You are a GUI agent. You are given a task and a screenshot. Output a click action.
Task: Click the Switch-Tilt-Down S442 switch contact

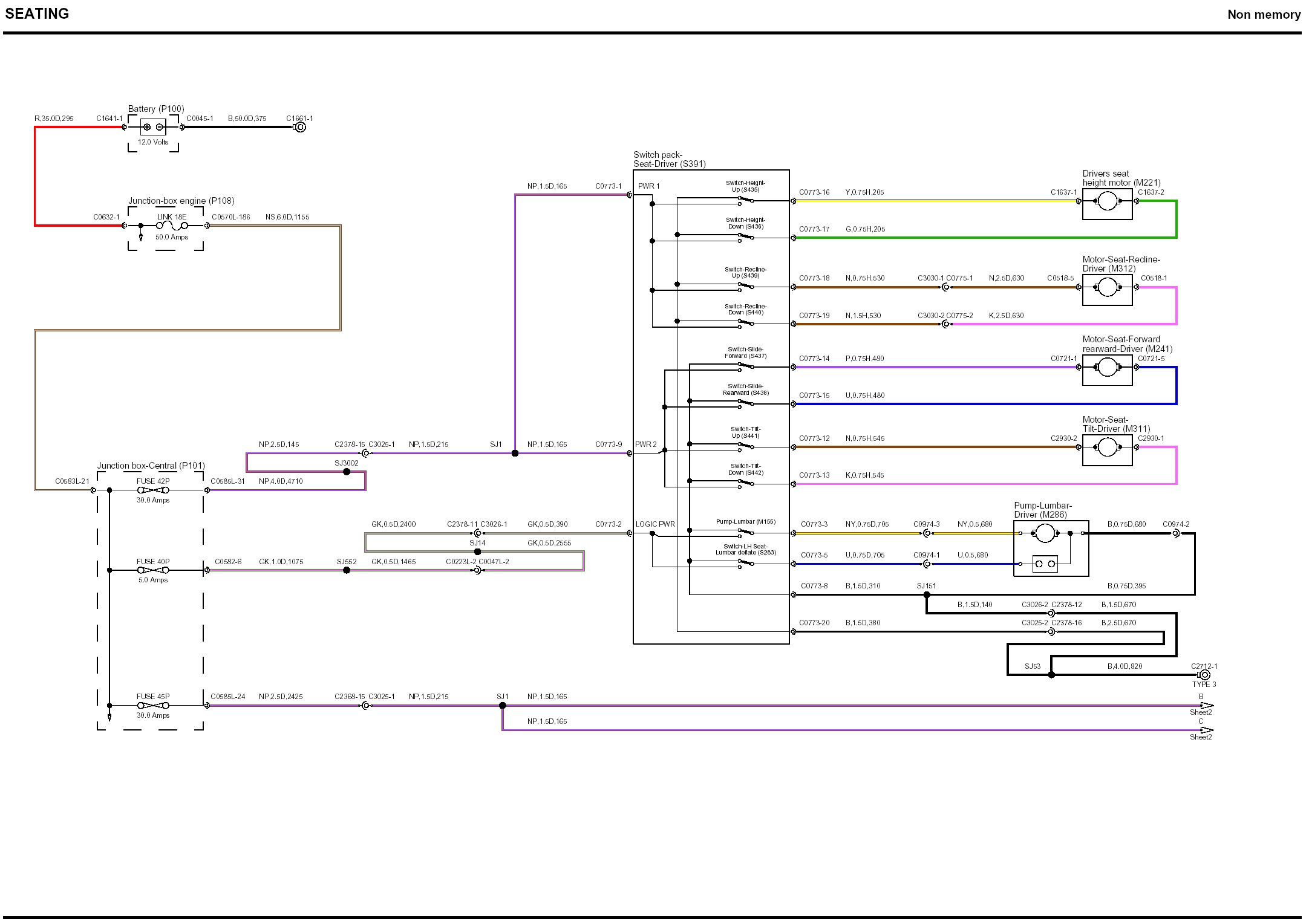746,483
